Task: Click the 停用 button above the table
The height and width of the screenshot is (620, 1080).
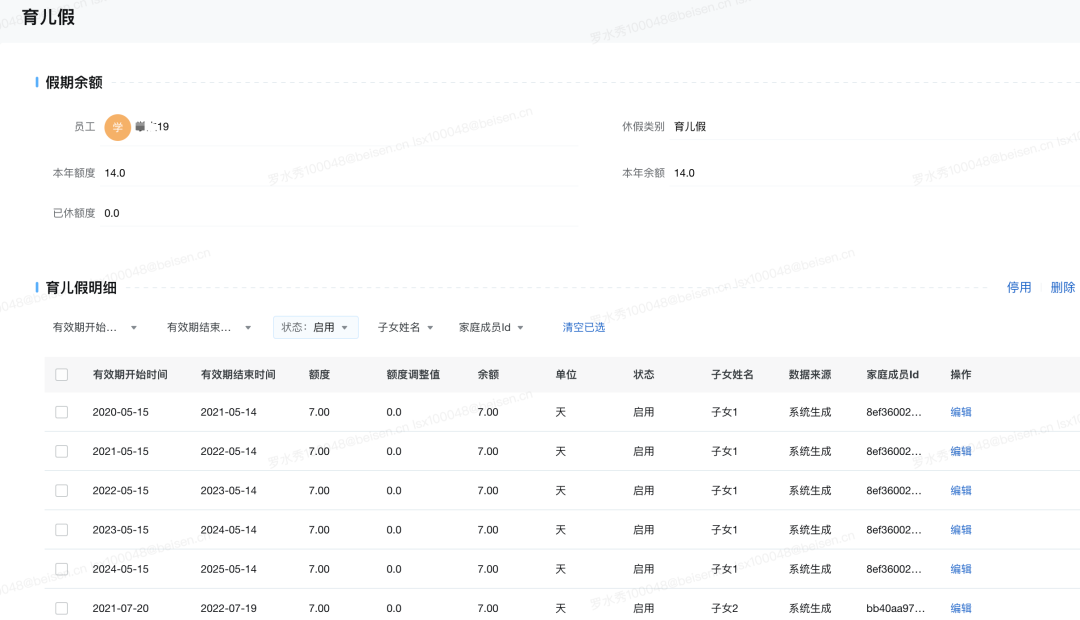Action: click(x=1018, y=287)
